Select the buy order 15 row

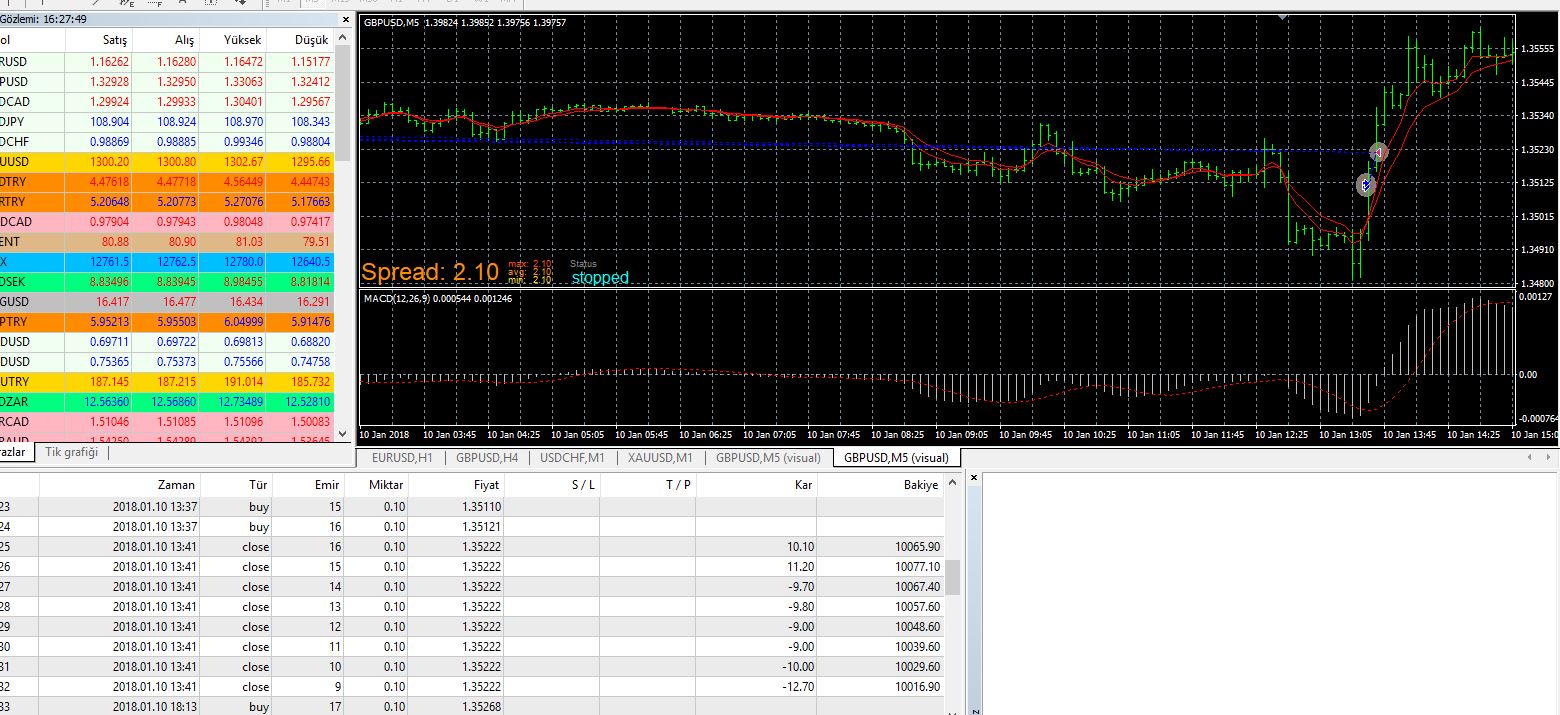click(472, 507)
